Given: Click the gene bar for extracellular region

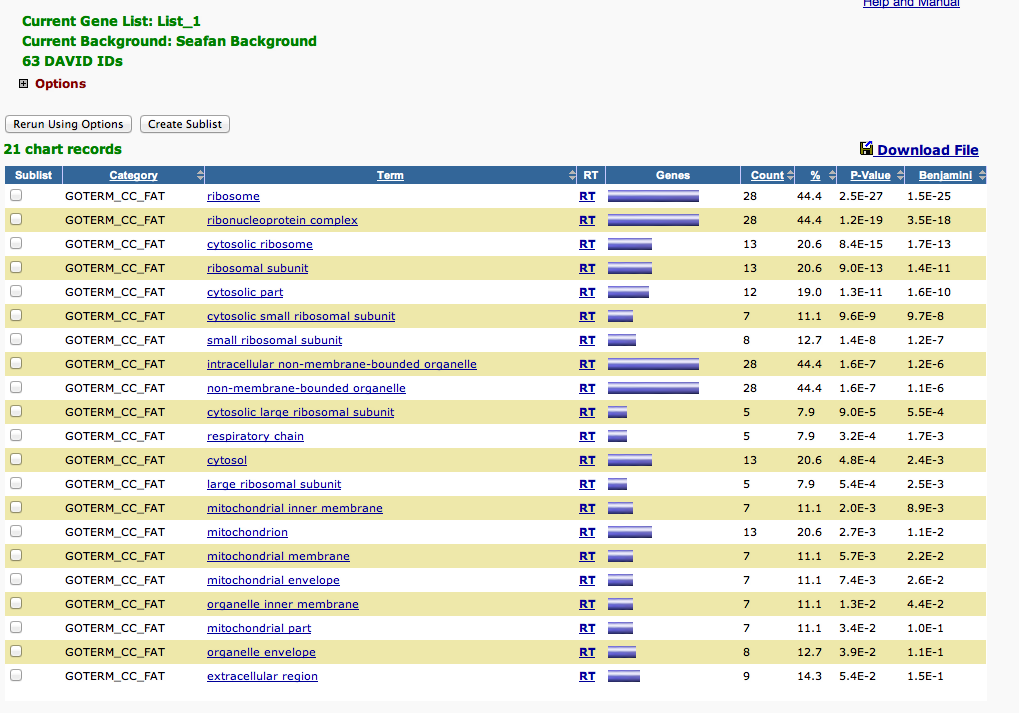Looking at the screenshot, I should (x=624, y=677).
